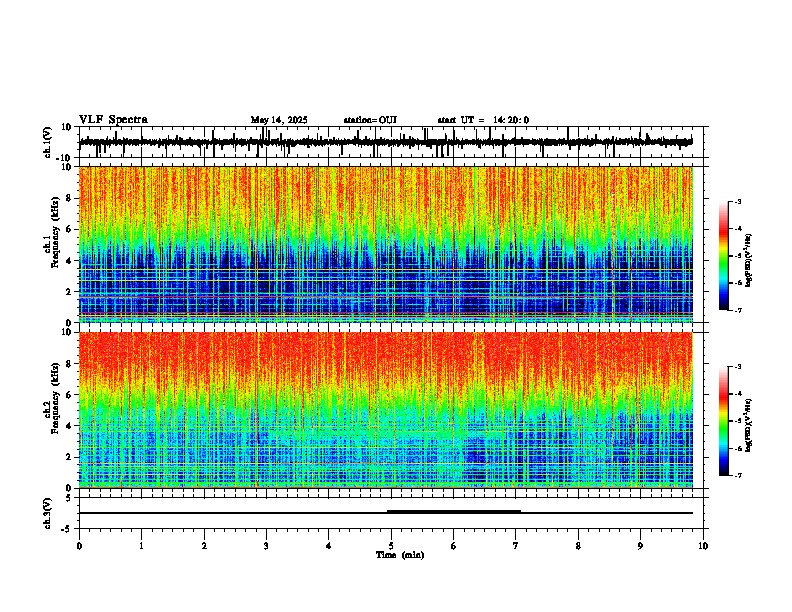Click the time axis tick label "9"

click(640, 546)
